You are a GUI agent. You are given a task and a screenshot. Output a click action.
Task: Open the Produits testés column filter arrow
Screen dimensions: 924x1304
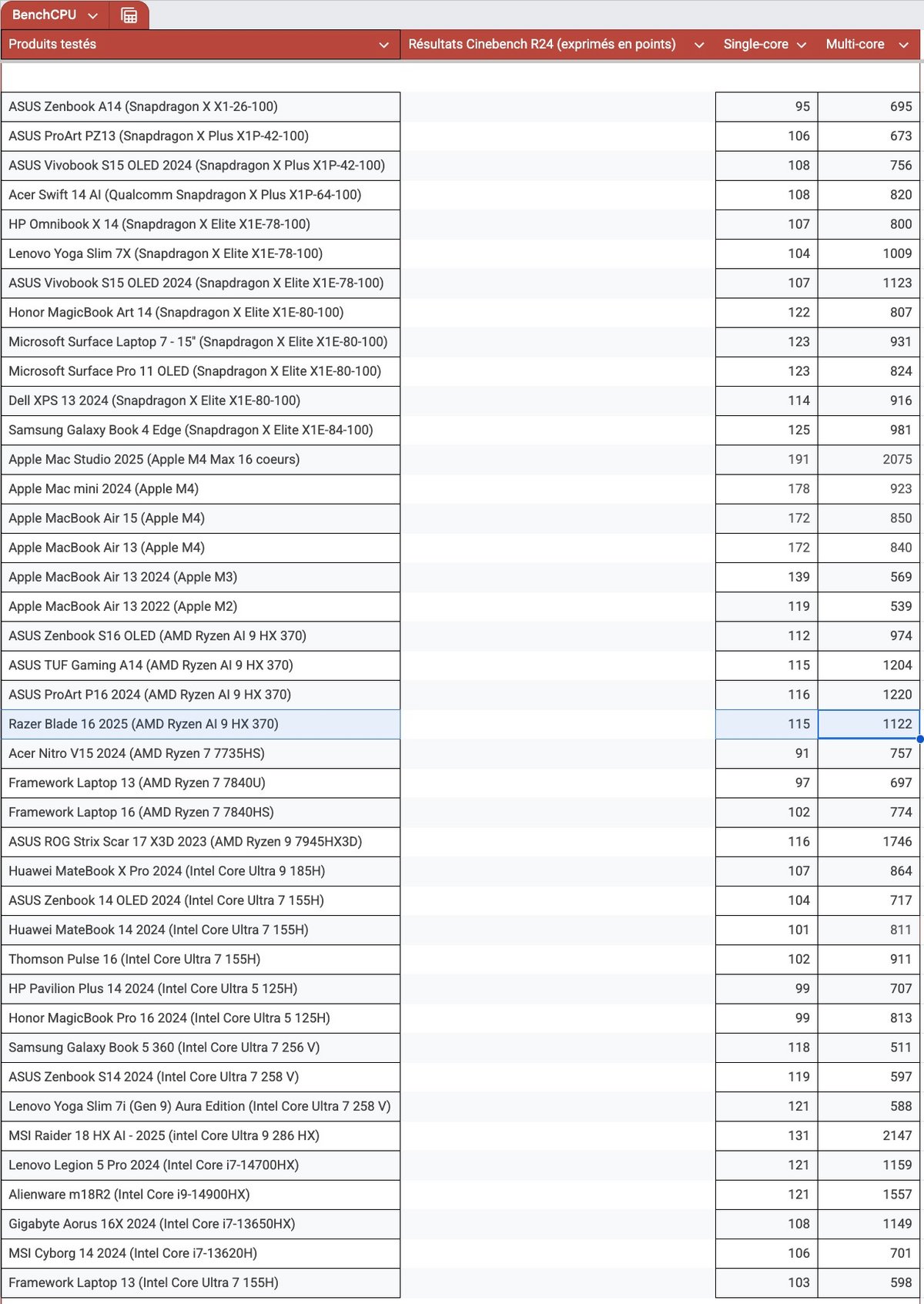point(383,45)
